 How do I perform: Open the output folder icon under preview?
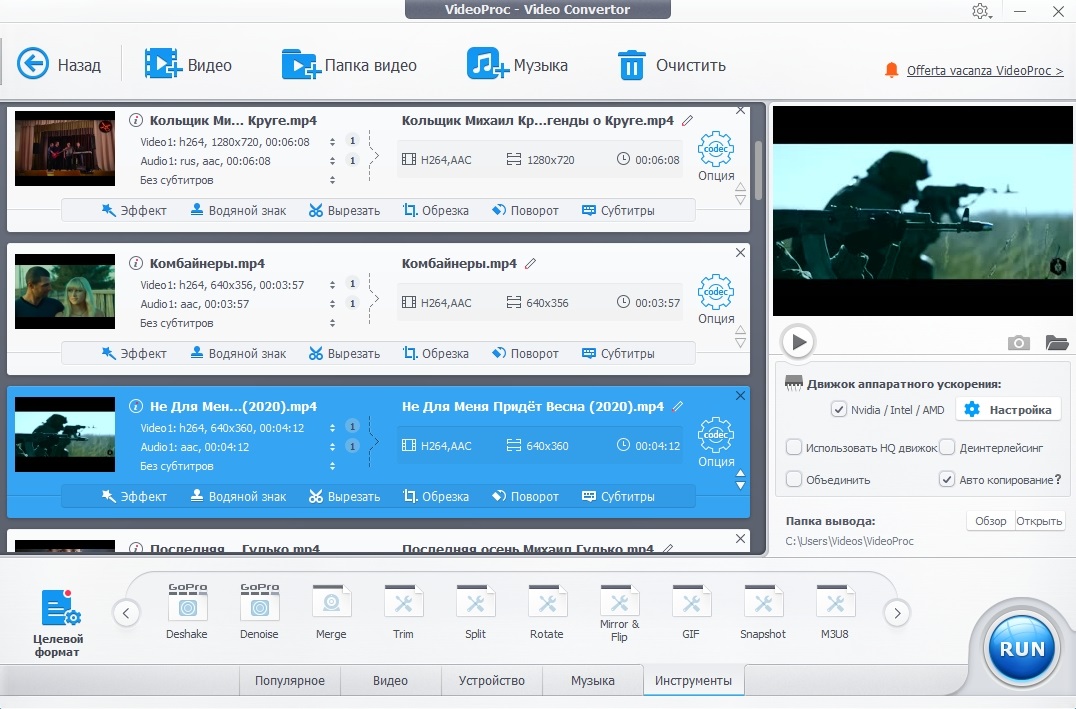click(1057, 342)
